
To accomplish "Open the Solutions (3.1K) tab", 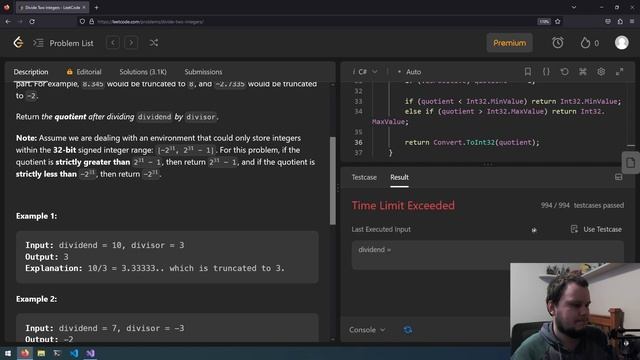I will click(x=143, y=72).
